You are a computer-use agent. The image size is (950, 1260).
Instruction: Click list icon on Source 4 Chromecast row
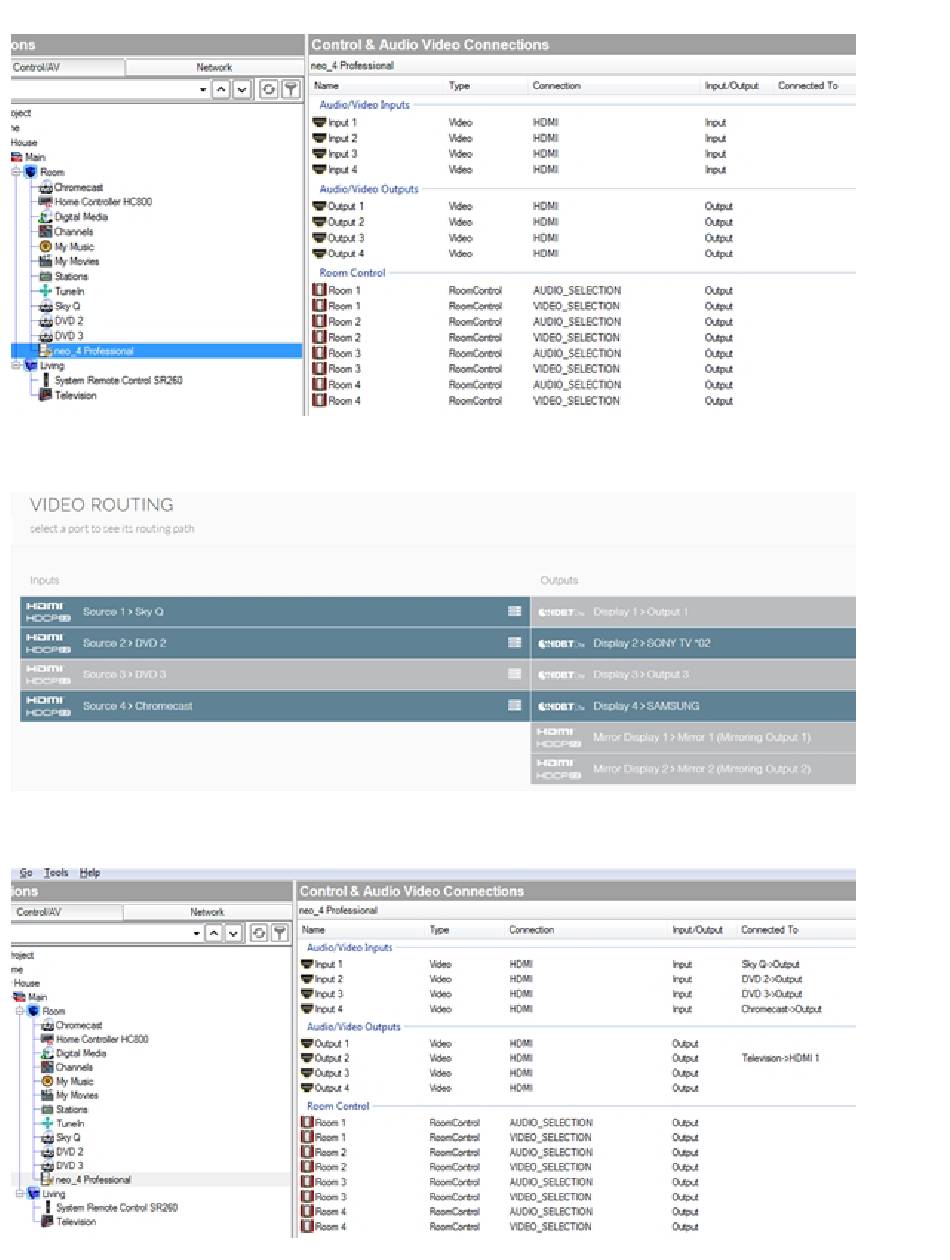coord(514,706)
